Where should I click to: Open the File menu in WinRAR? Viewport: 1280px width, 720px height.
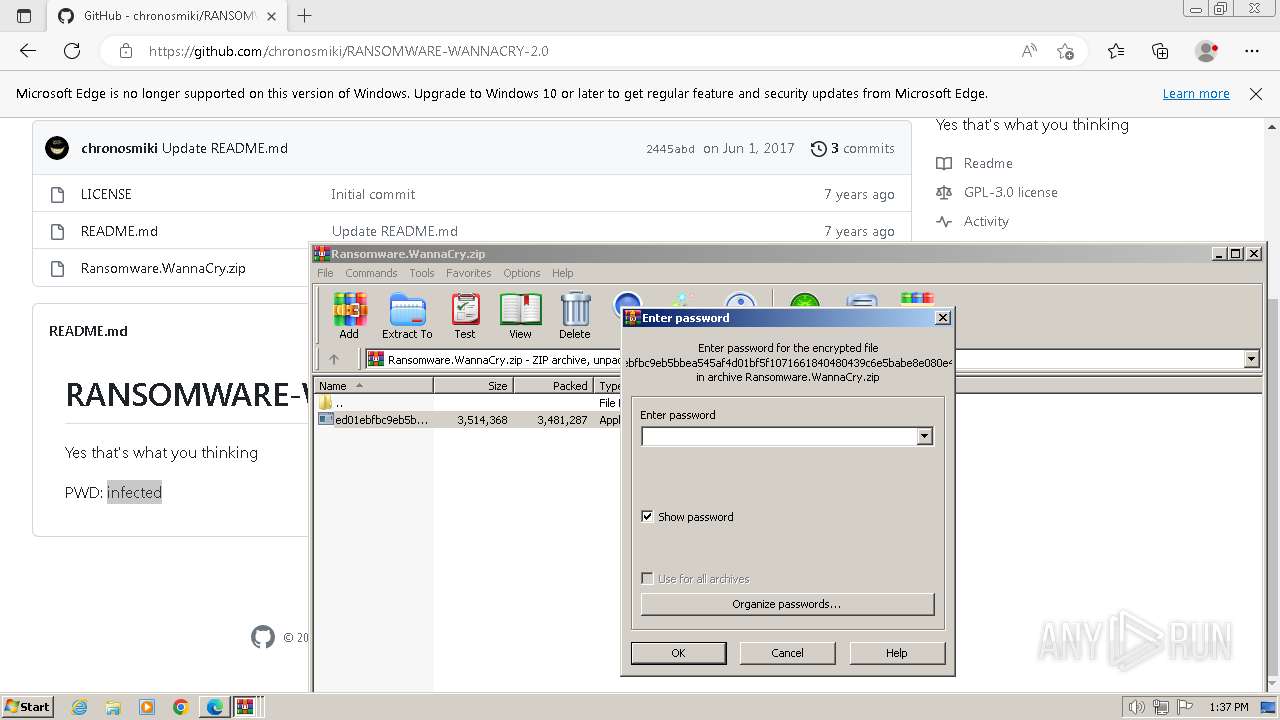pyautogui.click(x=325, y=273)
